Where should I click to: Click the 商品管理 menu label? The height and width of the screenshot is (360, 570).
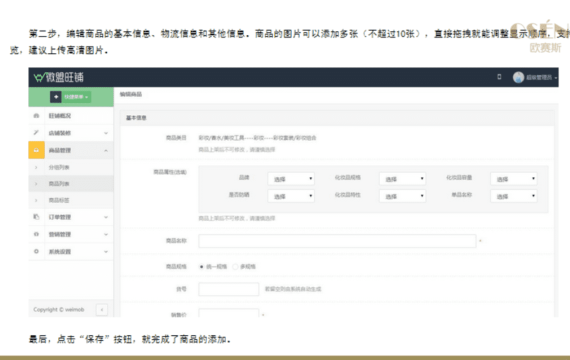pos(60,150)
